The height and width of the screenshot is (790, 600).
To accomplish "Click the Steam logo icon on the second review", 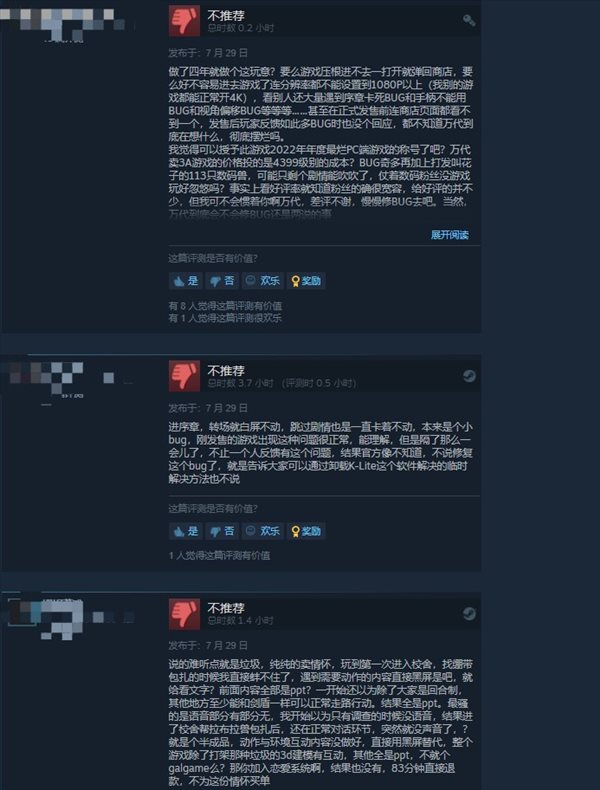I will click(x=469, y=376).
